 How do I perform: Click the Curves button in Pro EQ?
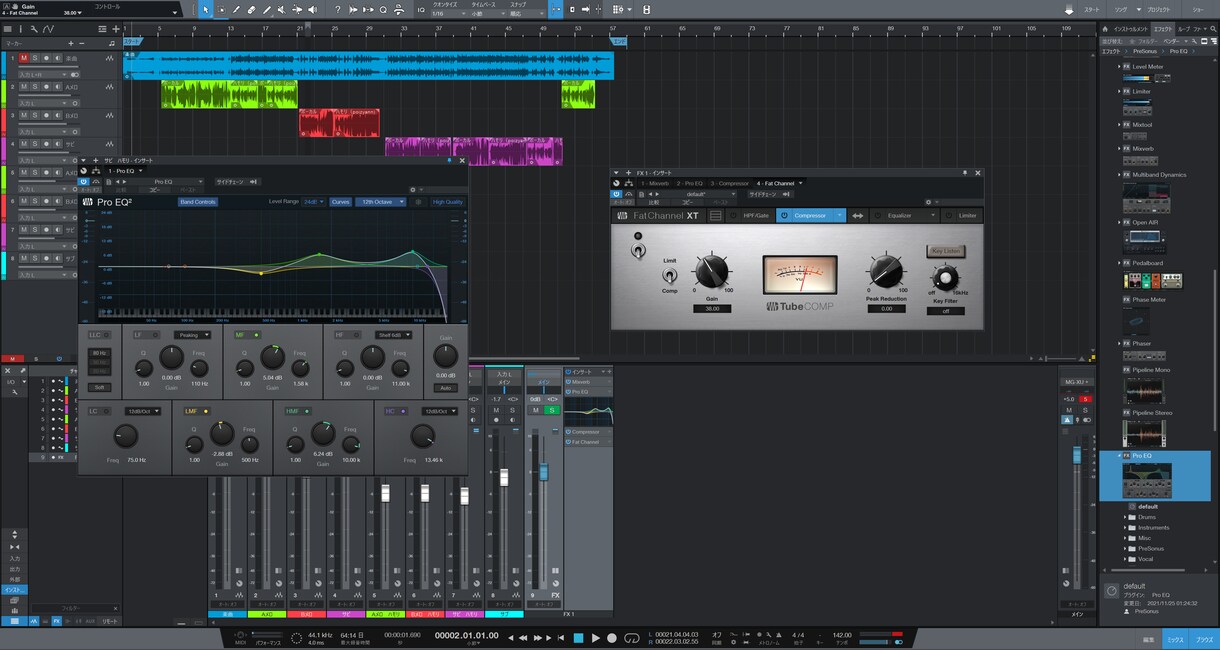[341, 202]
